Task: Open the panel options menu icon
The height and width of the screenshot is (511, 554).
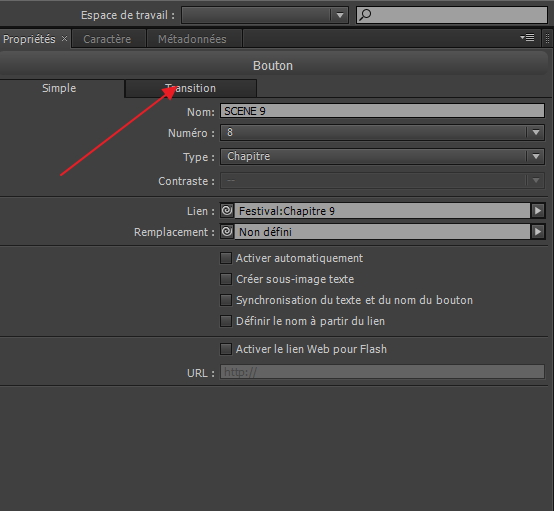Action: coord(527,37)
